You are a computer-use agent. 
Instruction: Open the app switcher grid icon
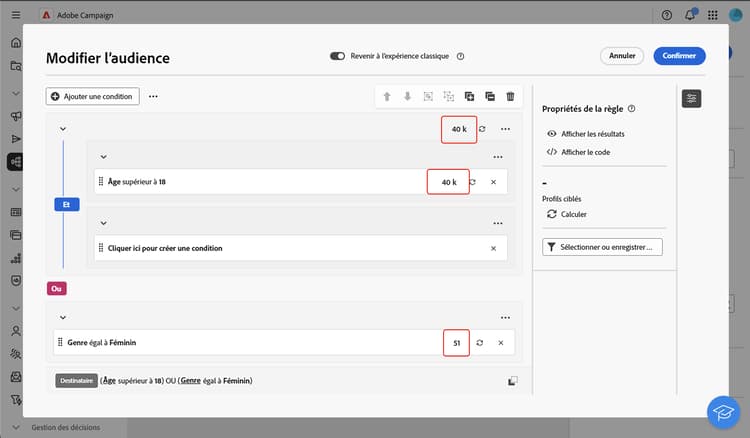coord(713,15)
